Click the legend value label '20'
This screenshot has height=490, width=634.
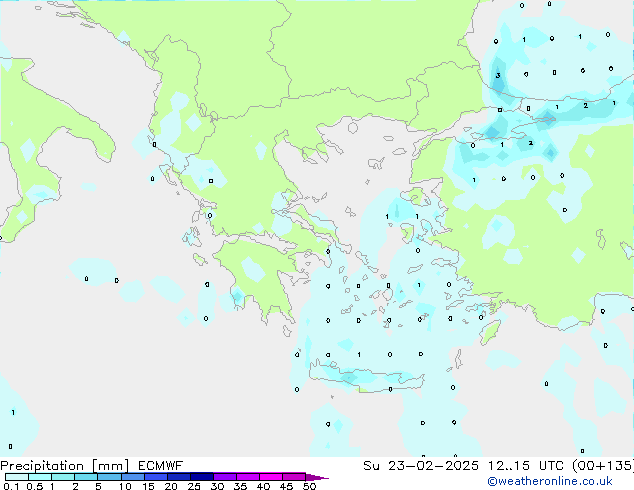click(171, 486)
